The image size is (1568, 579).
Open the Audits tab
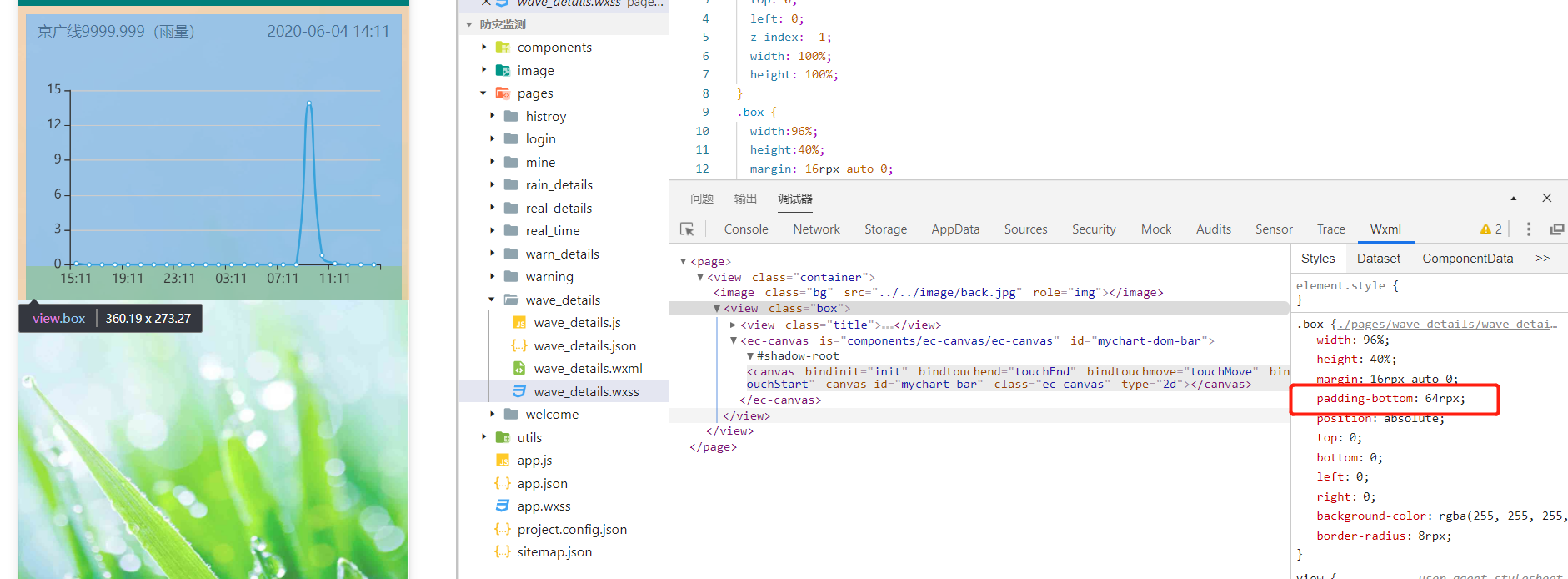(1213, 229)
